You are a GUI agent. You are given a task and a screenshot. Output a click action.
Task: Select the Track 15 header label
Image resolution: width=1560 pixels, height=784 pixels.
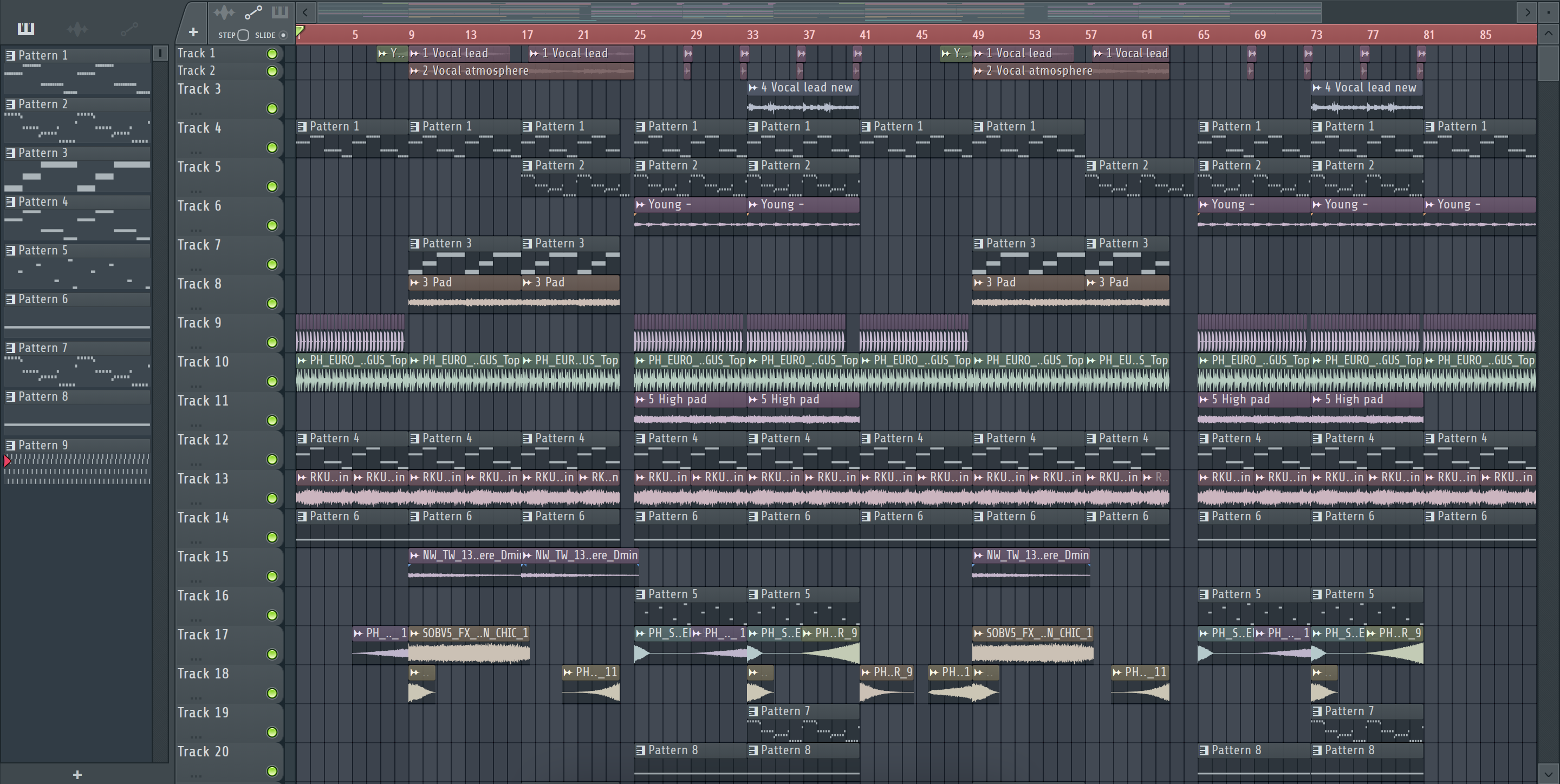[203, 557]
